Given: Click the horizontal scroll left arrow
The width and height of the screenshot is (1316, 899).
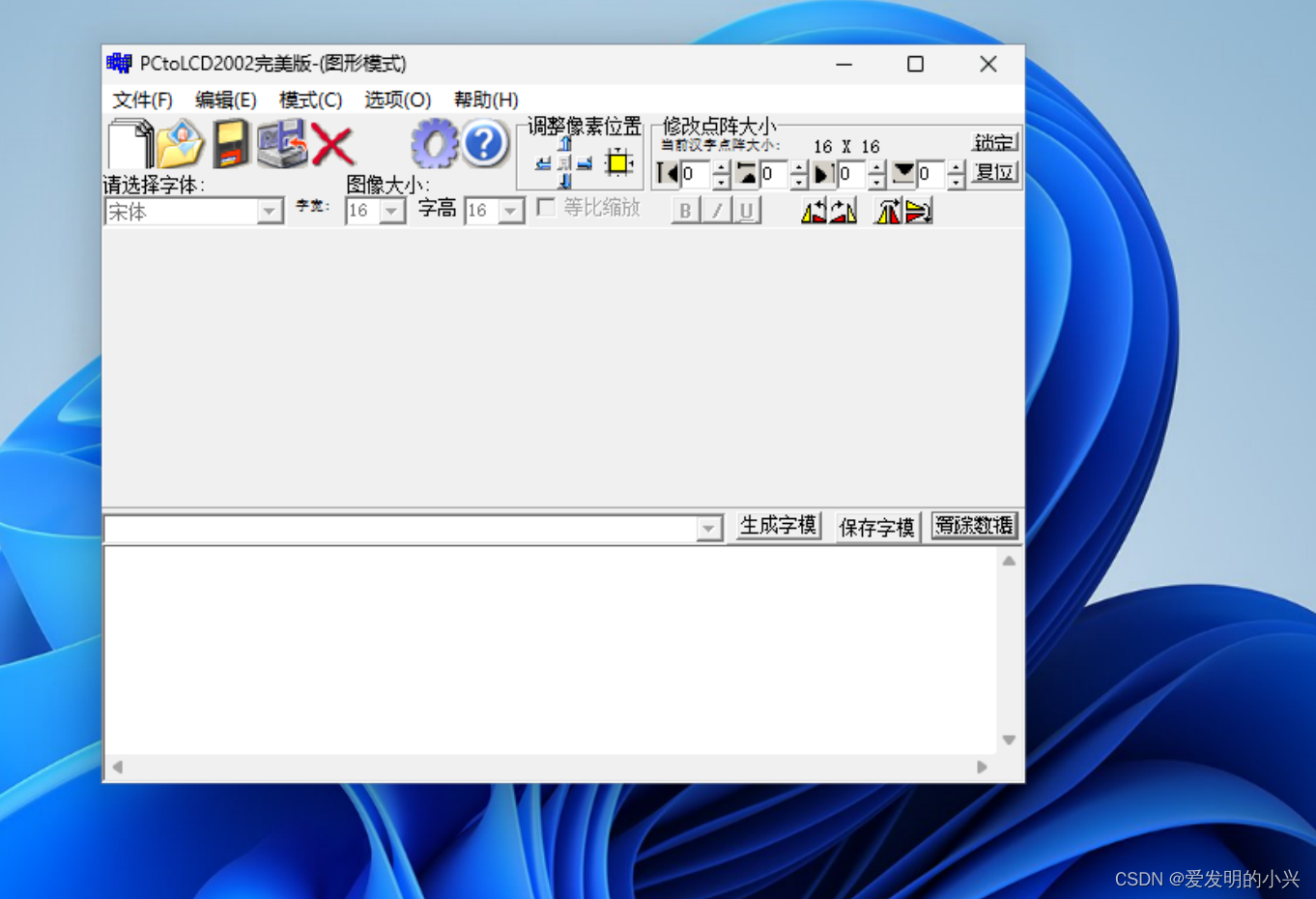Looking at the screenshot, I should 118,767.
